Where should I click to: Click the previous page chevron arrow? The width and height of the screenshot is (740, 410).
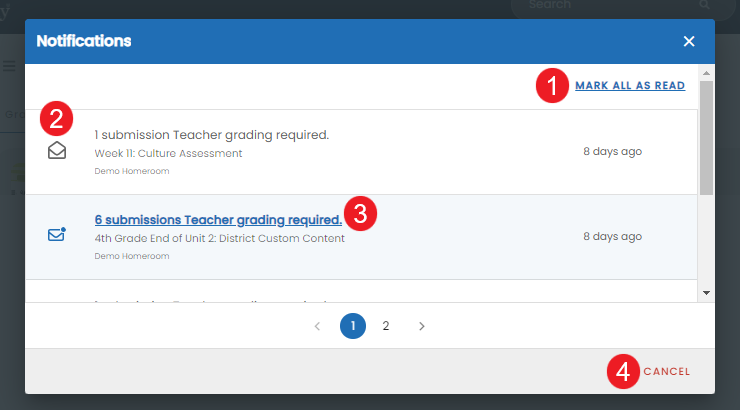[318, 326]
